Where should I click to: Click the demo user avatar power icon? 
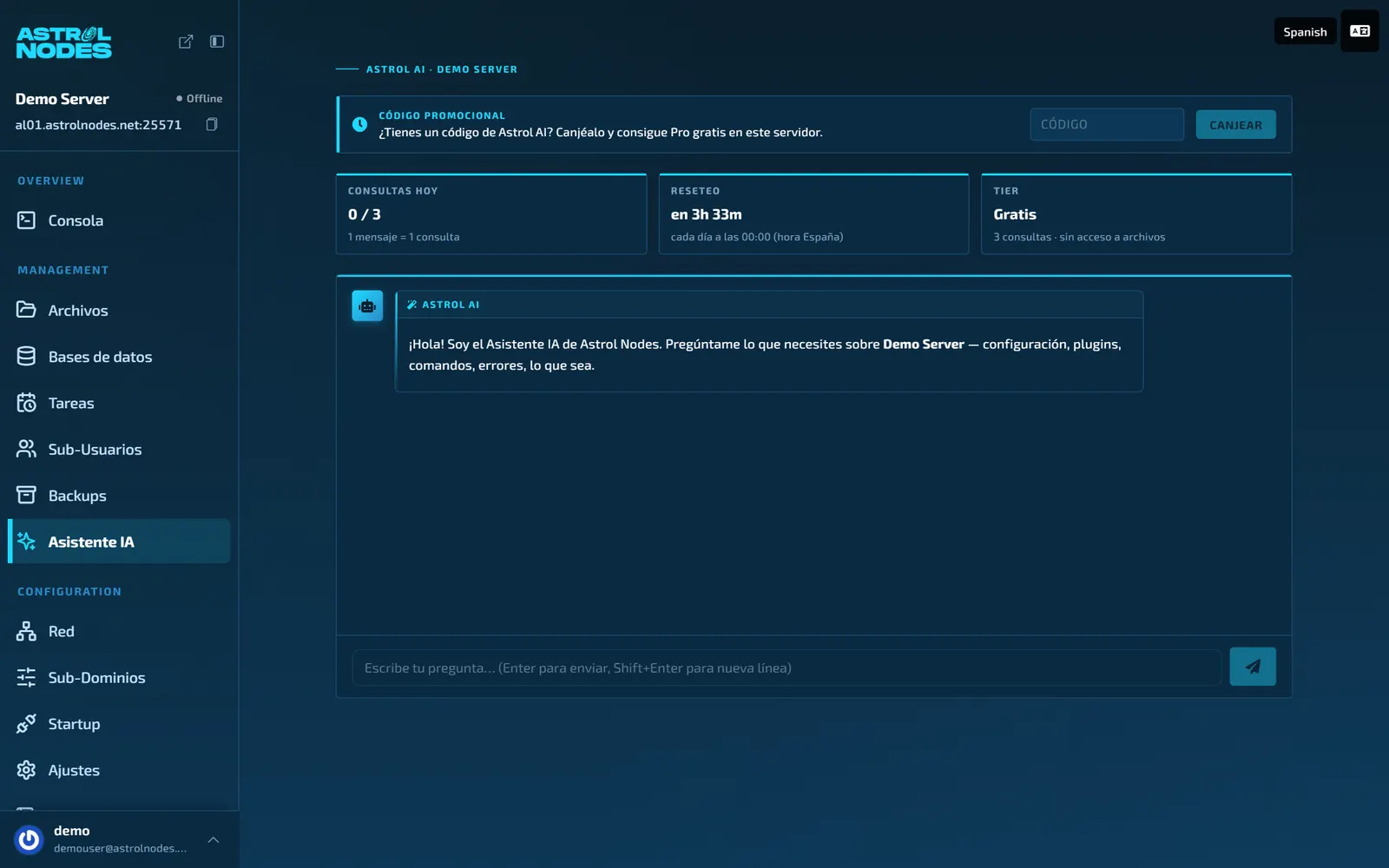click(x=29, y=839)
